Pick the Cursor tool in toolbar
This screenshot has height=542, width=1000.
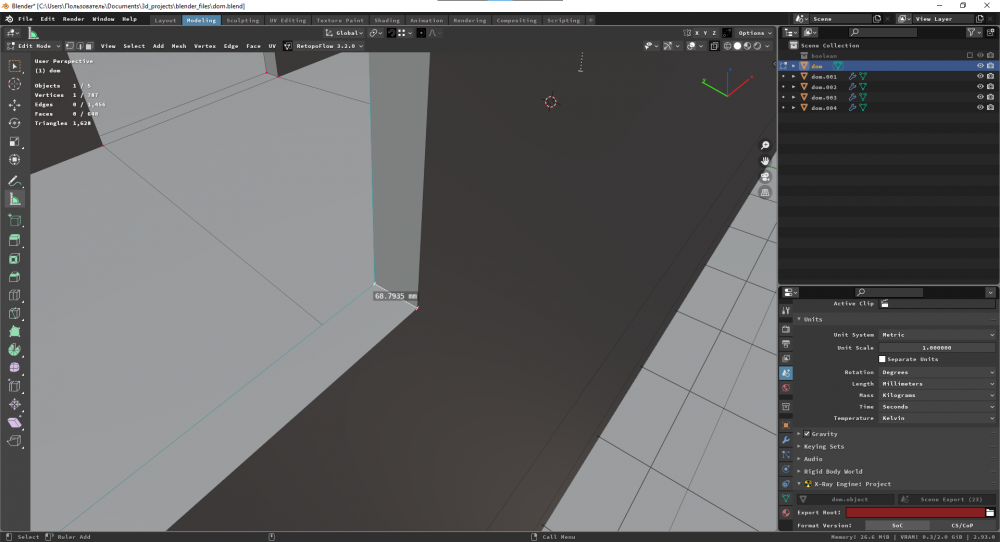[x=15, y=84]
